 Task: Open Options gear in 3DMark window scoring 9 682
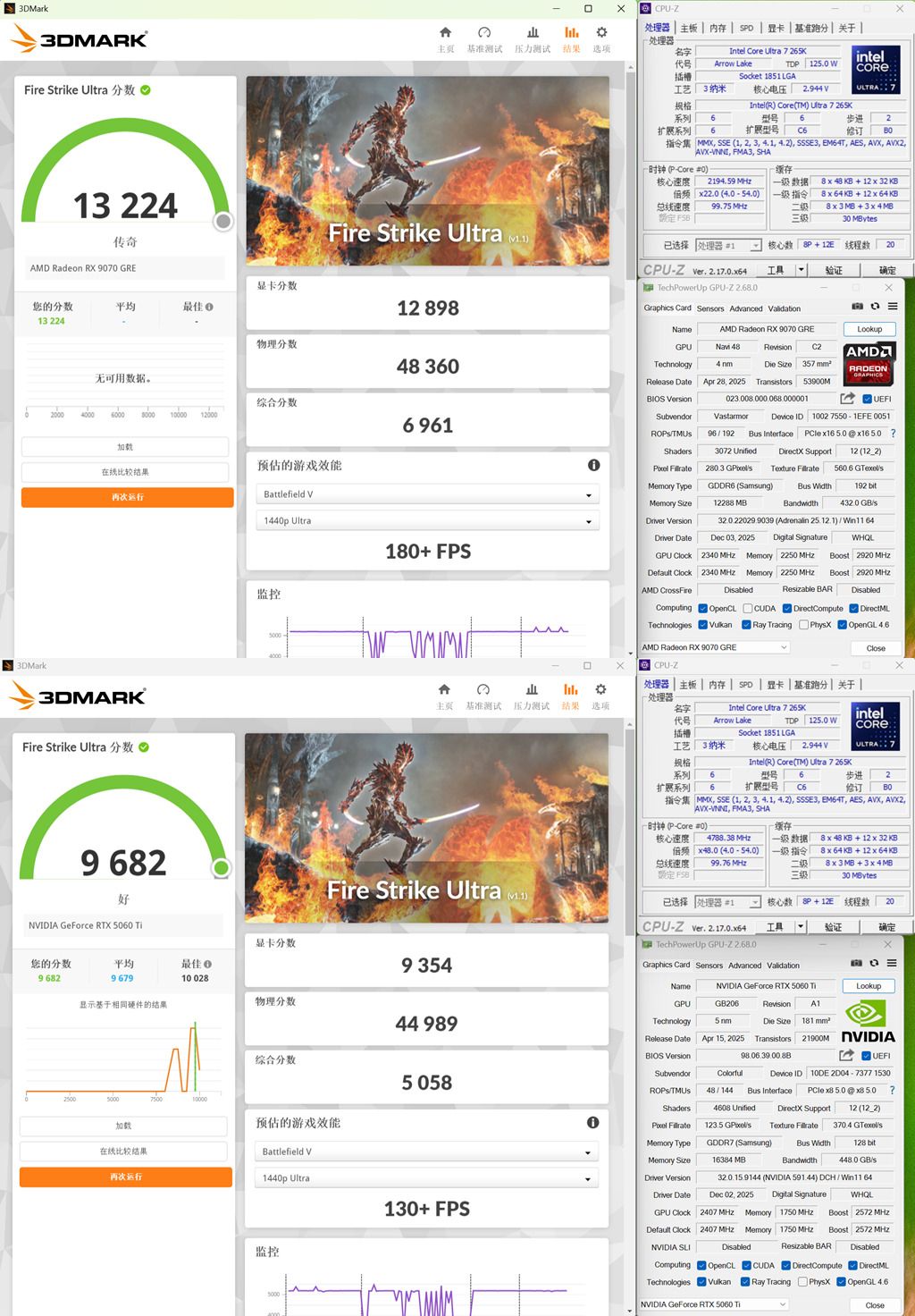[x=600, y=690]
